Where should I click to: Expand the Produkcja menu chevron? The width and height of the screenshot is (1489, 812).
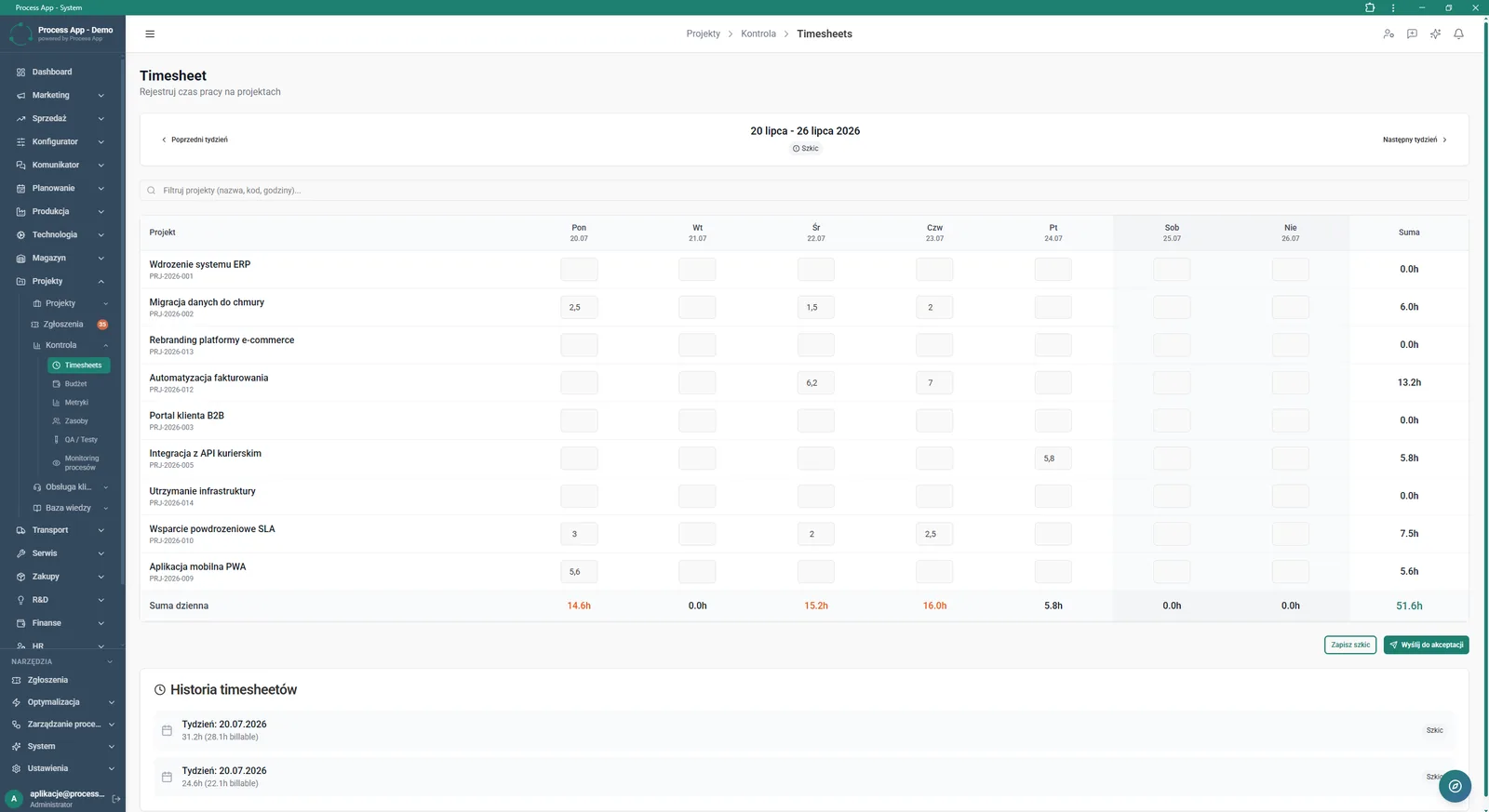(x=101, y=211)
